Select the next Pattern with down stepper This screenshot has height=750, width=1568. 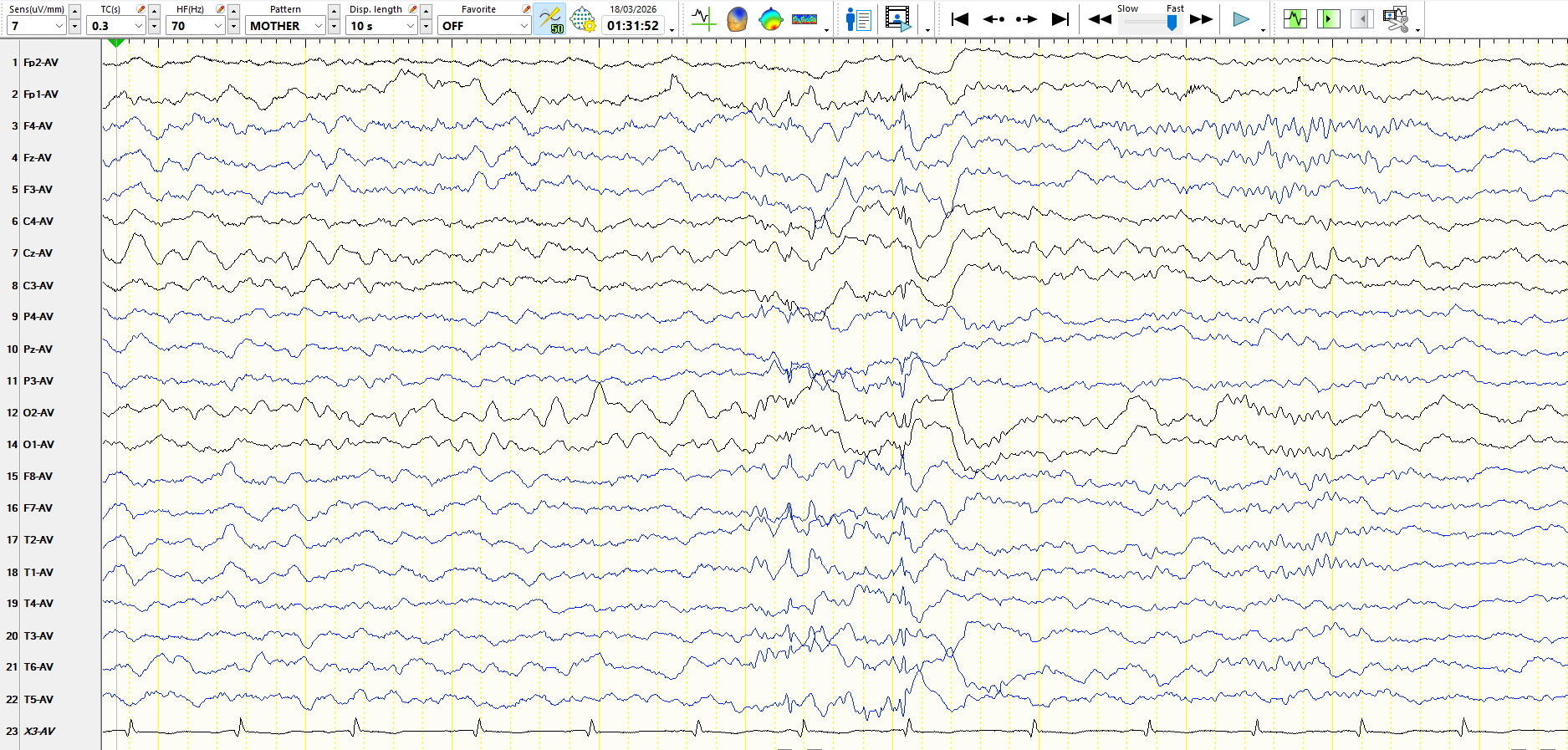334,26
